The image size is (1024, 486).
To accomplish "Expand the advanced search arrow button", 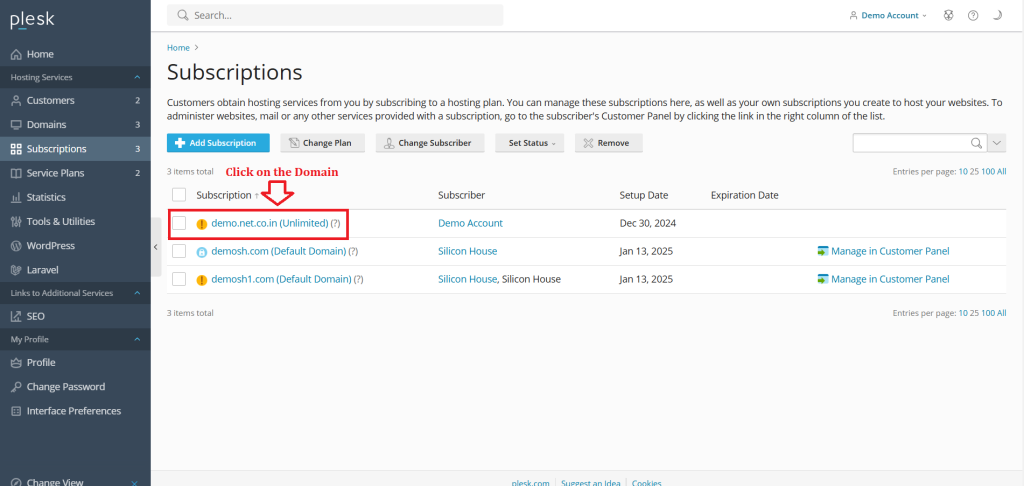I will coord(997,143).
